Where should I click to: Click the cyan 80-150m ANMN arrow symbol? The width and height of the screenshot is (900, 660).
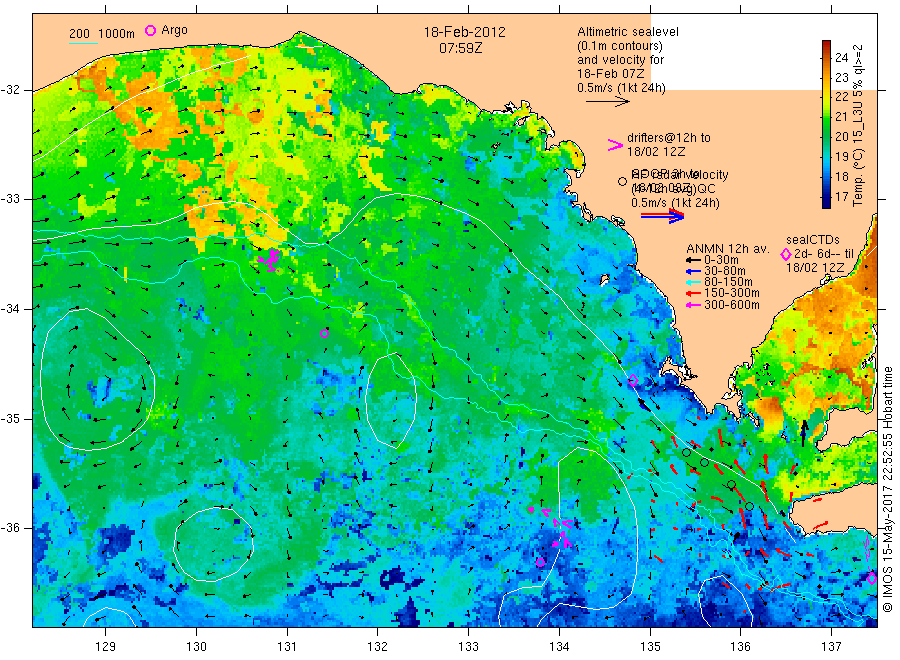tap(693, 282)
